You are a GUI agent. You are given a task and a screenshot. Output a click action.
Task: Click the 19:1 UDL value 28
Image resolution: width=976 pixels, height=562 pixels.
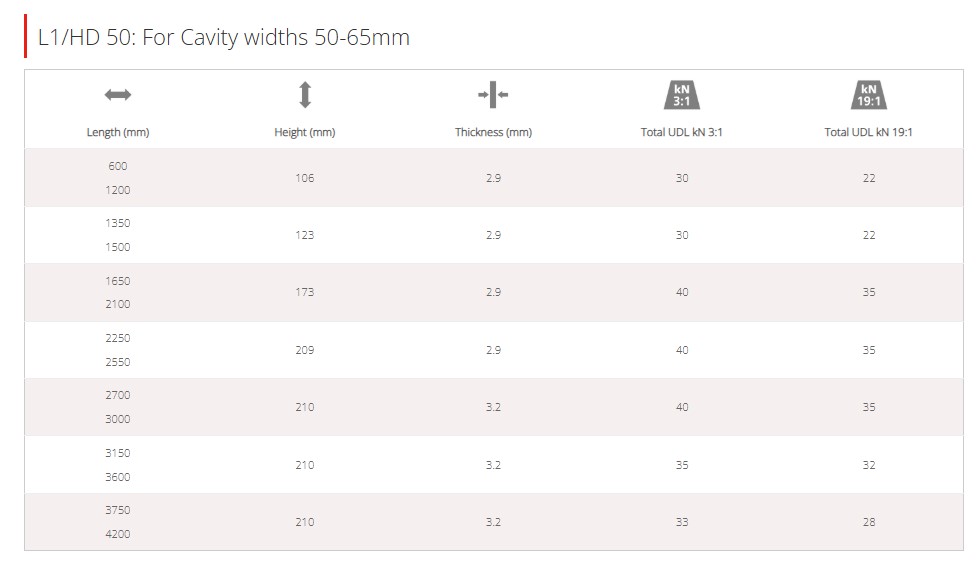(x=869, y=522)
